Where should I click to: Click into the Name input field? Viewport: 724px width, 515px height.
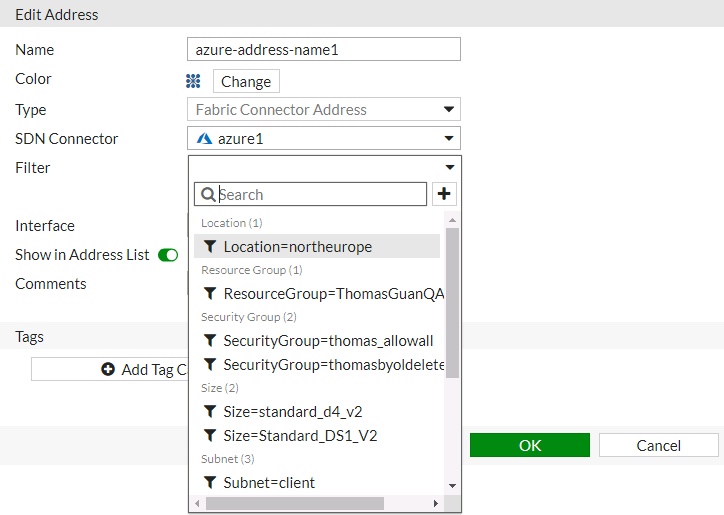pos(323,50)
